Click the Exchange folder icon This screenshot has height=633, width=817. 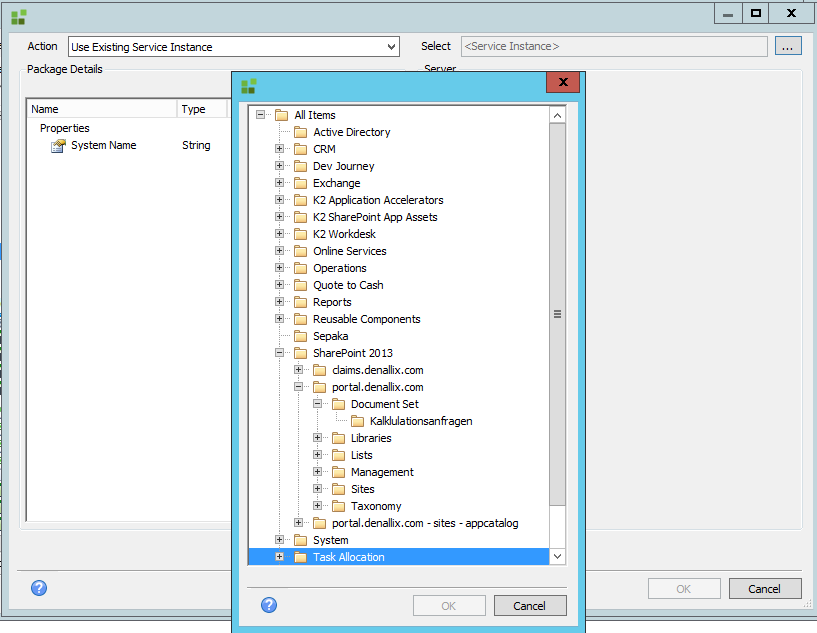300,183
